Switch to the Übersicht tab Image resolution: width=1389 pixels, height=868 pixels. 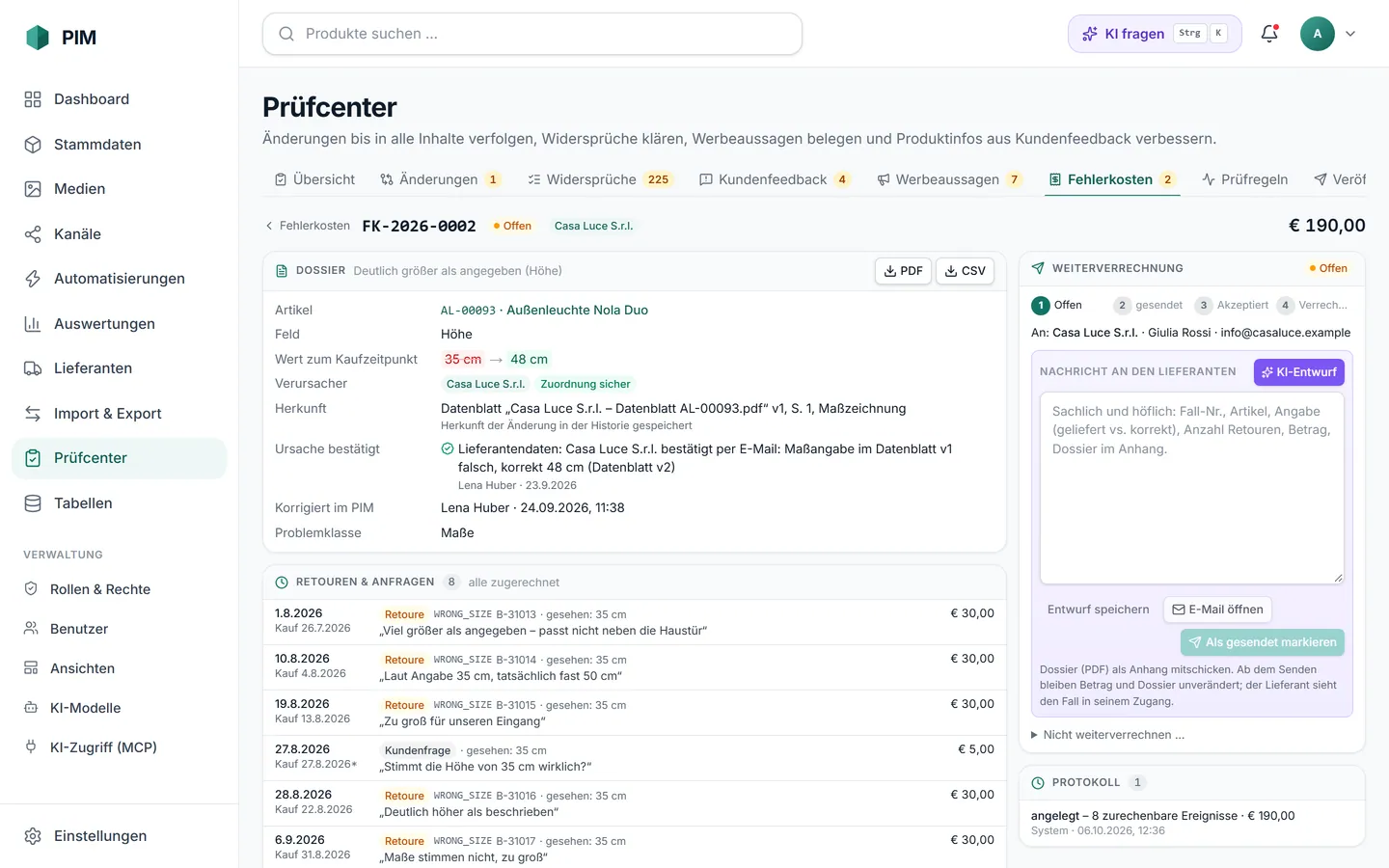314,179
